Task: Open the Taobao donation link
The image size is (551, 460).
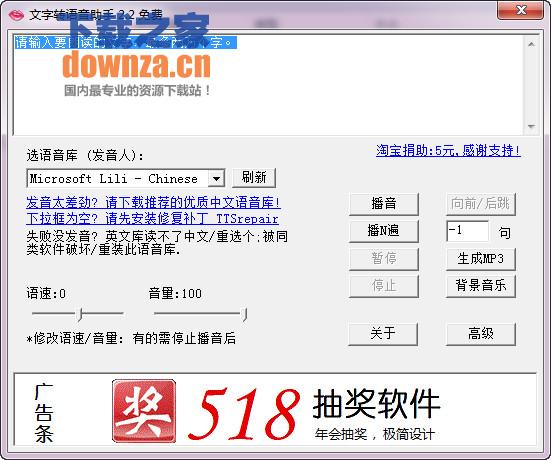Action: point(448,150)
